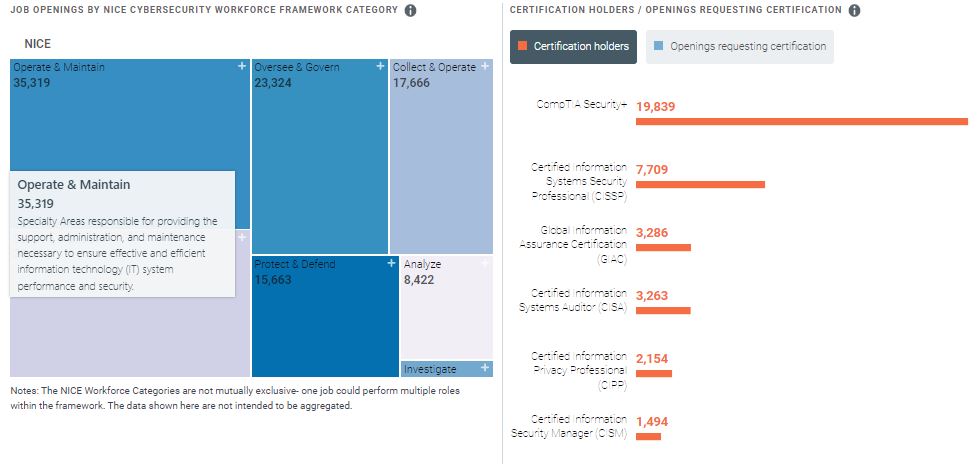Screen dimensions: 977x464
Task: Open the info icon beside Certification Holders heading
Action: click(854, 10)
